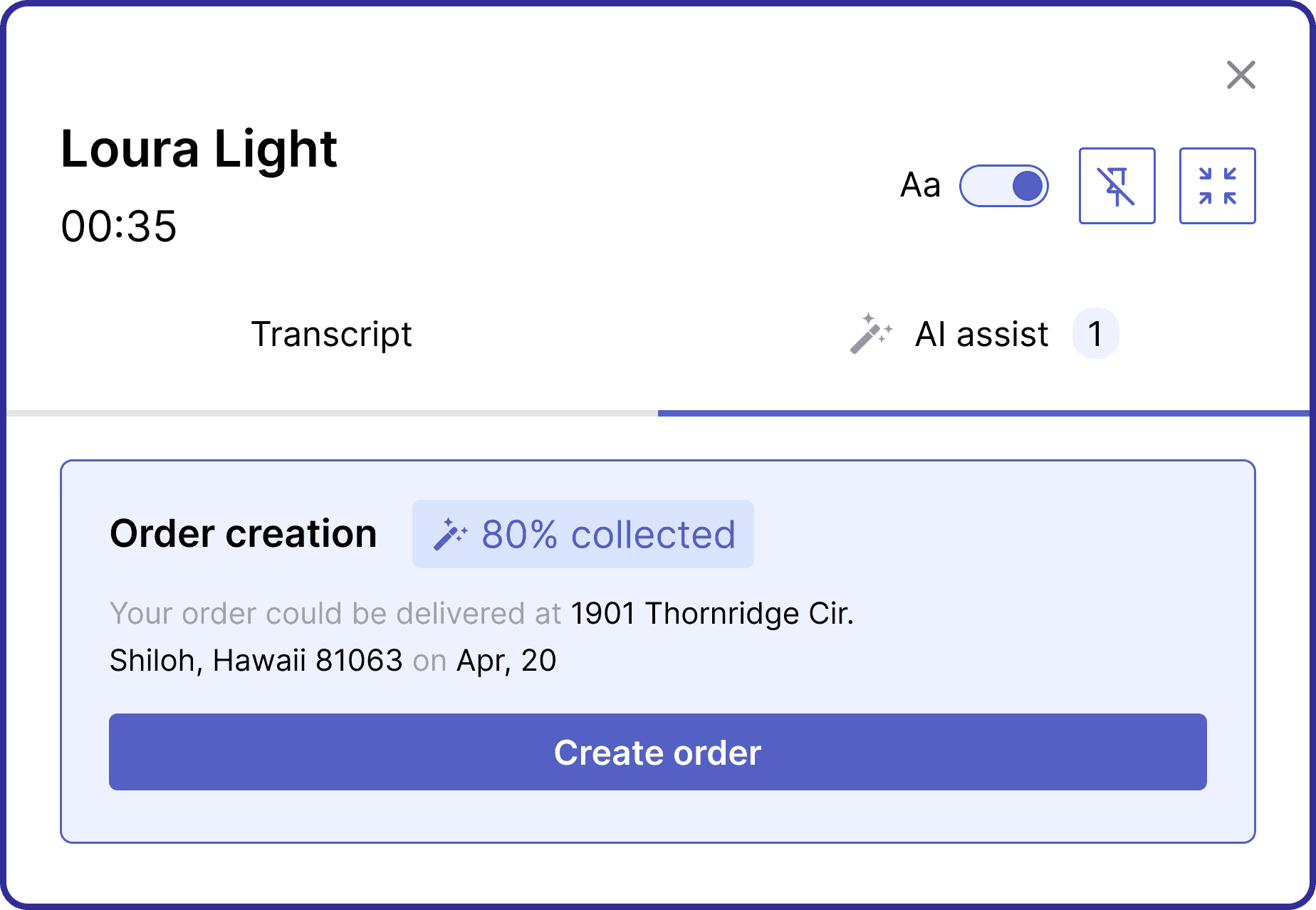
Task: Click the unpin panel icon
Action: tap(1117, 186)
